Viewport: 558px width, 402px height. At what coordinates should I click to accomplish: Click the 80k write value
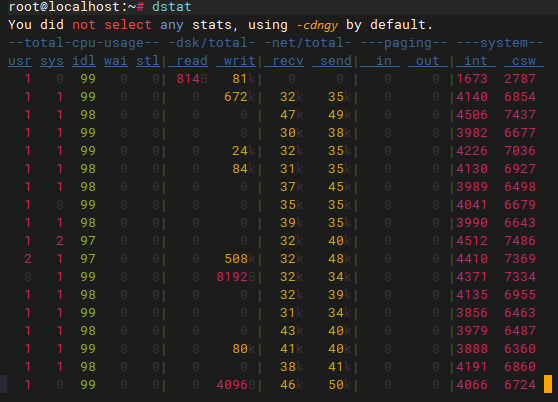(x=243, y=349)
